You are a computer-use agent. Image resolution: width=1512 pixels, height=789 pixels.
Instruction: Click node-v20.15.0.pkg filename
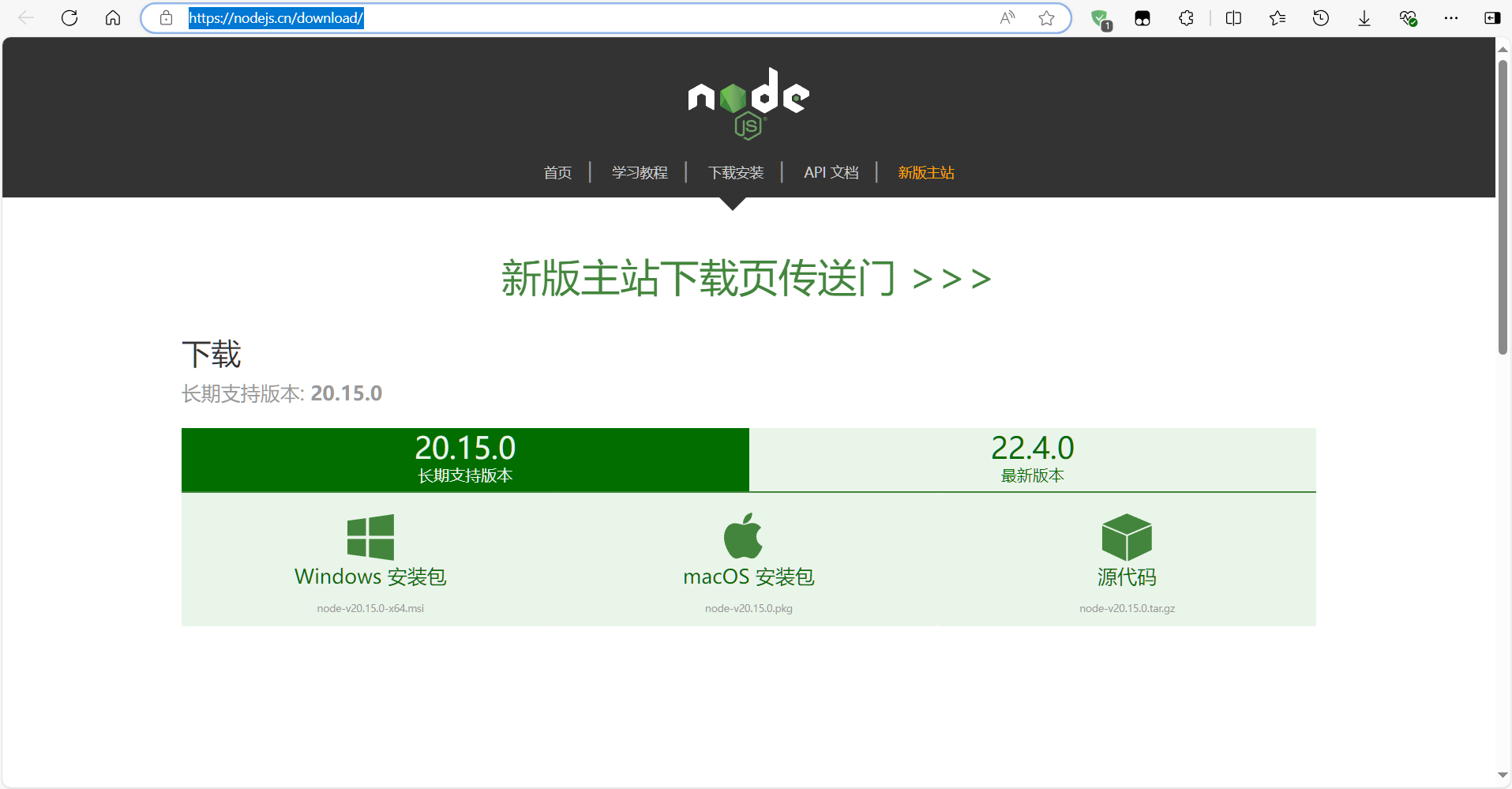[748, 608]
